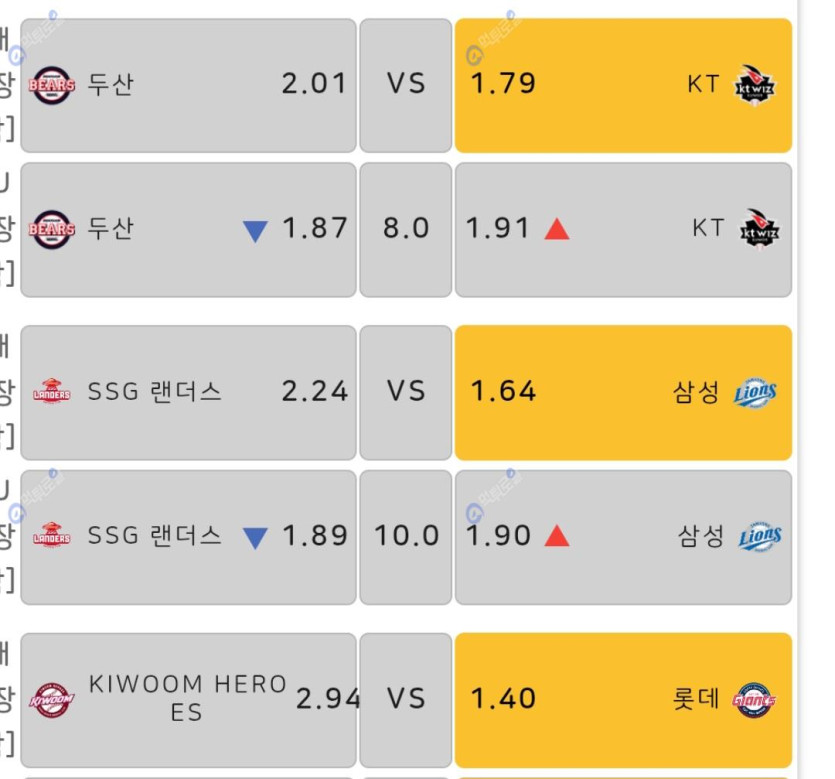Deselect highlighted 롯데 odds 1.40
The height and width of the screenshot is (779, 835).
point(623,700)
